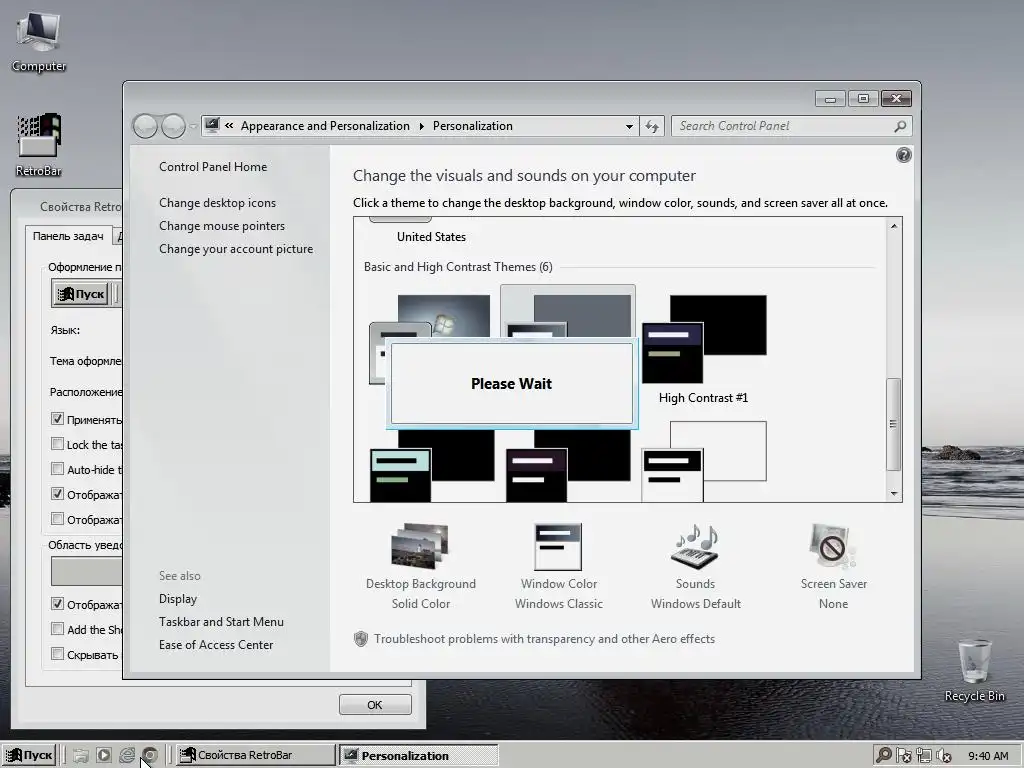
Task: Enable the 'Add the Sh…' checkbox
Action: [57, 629]
